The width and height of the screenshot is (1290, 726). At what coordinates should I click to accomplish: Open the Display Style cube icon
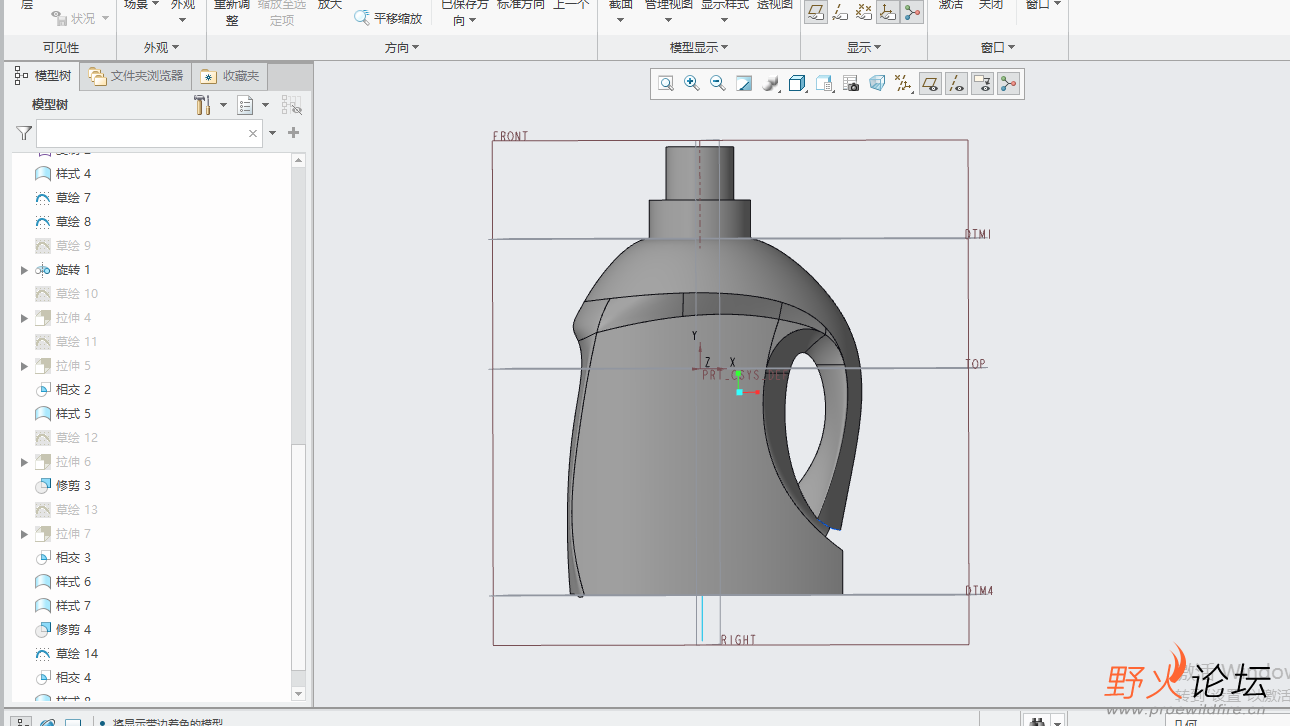(x=797, y=84)
